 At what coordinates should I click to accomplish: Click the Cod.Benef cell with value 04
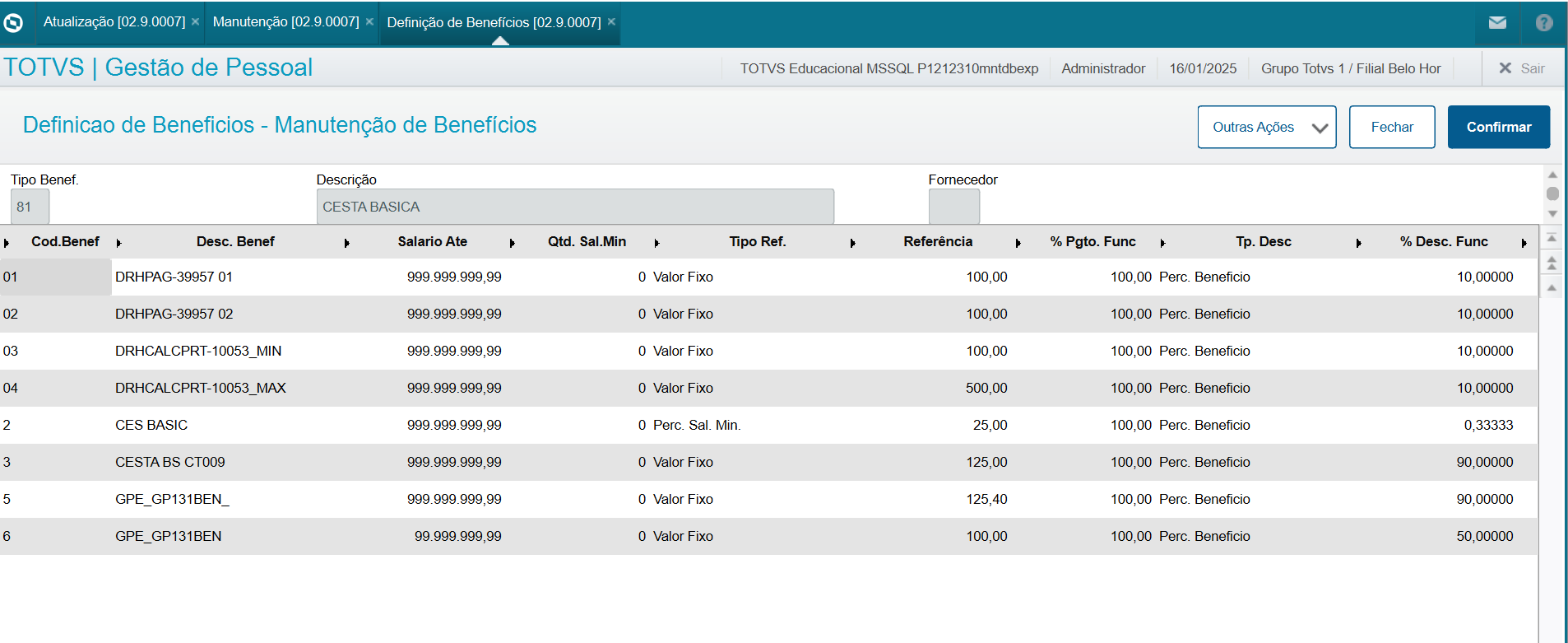11,388
